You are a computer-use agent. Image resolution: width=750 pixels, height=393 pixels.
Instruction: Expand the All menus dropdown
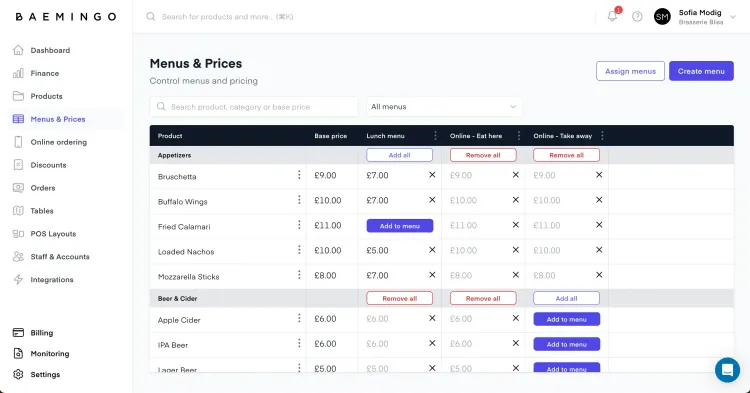444,107
